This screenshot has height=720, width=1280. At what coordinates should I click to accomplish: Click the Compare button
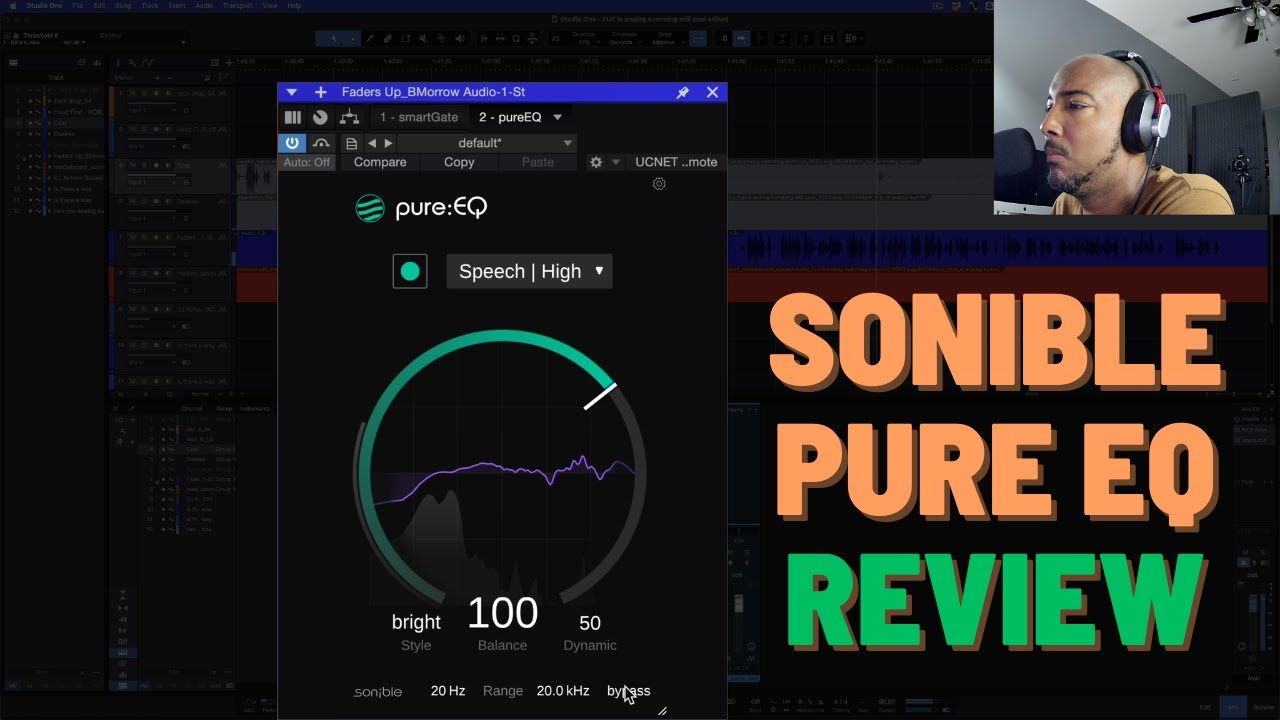(x=380, y=162)
